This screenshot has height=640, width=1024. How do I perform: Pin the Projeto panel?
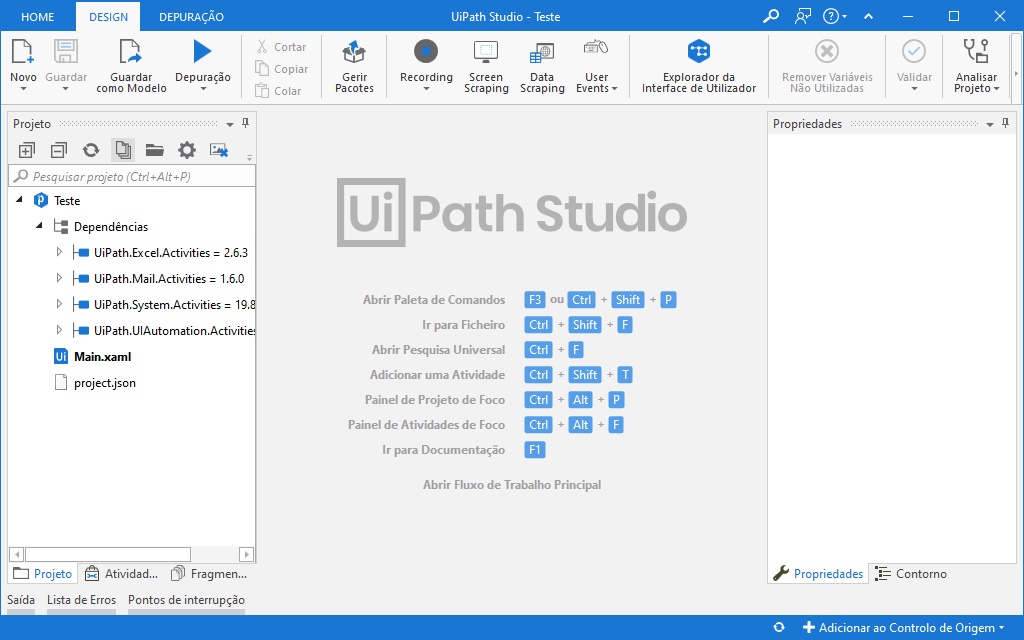tap(246, 123)
